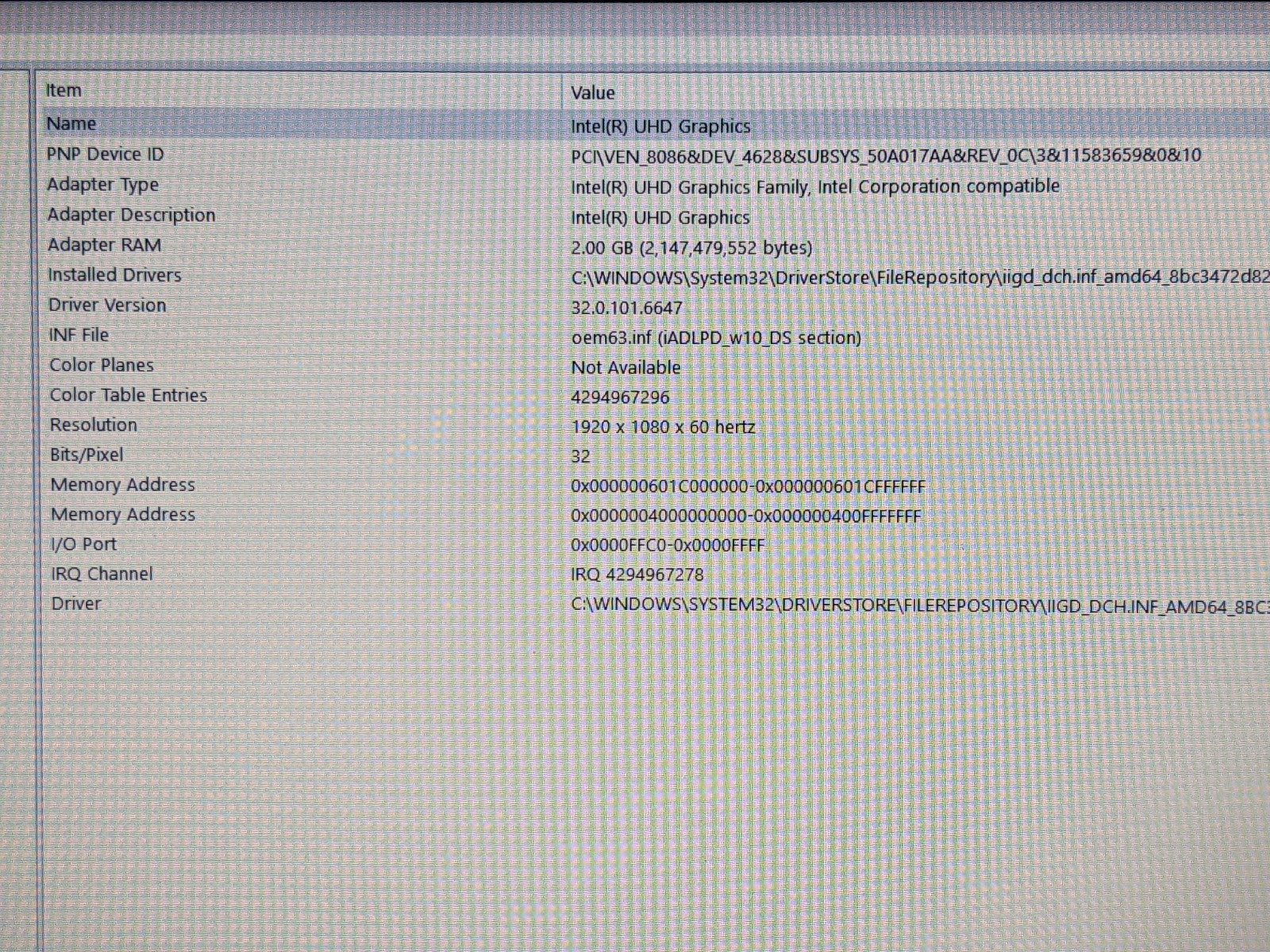Select the Driver Version row label
Screen dimensions: 1270x952
(107, 305)
